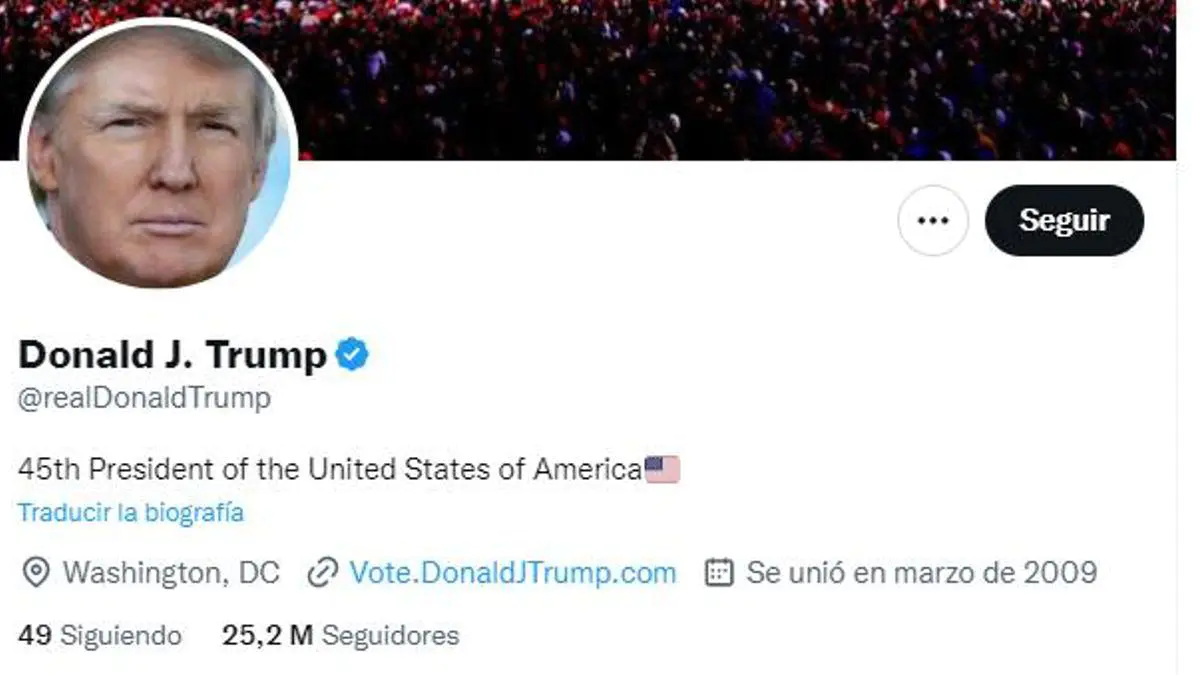
Task: Click the Donald J. Trump display name
Action: coord(173,354)
